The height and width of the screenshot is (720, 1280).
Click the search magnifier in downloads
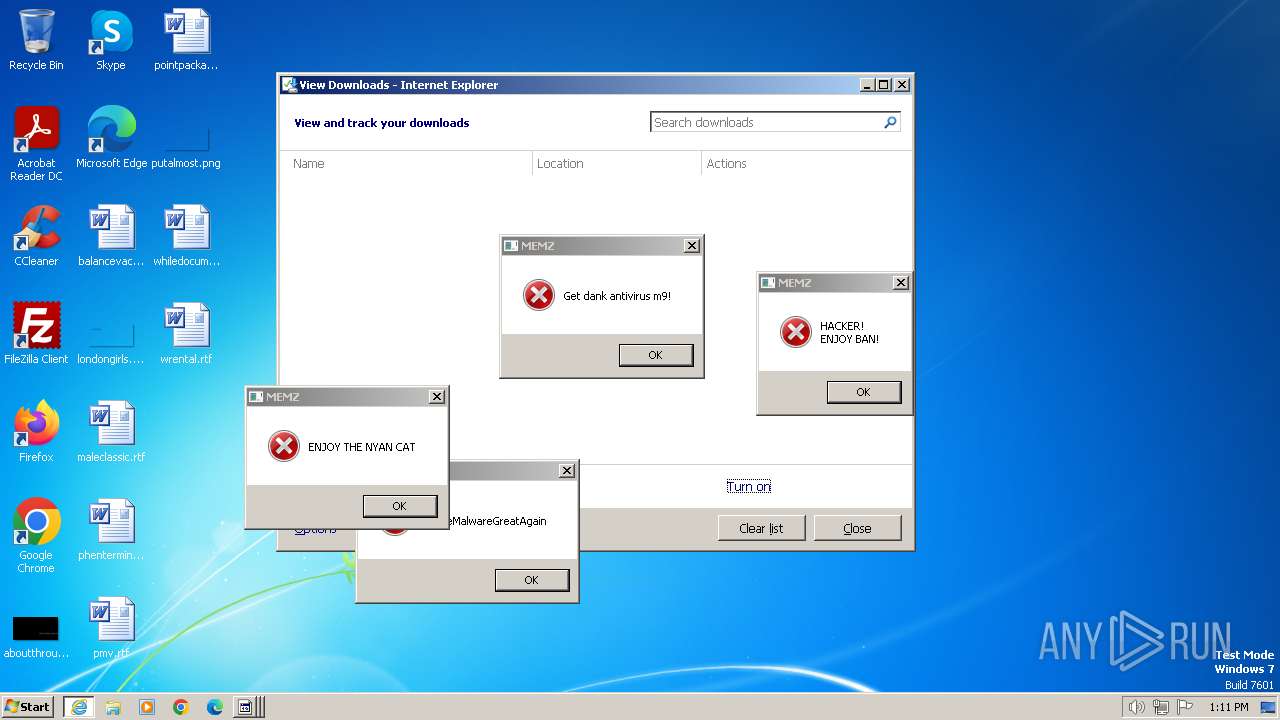tap(890, 122)
